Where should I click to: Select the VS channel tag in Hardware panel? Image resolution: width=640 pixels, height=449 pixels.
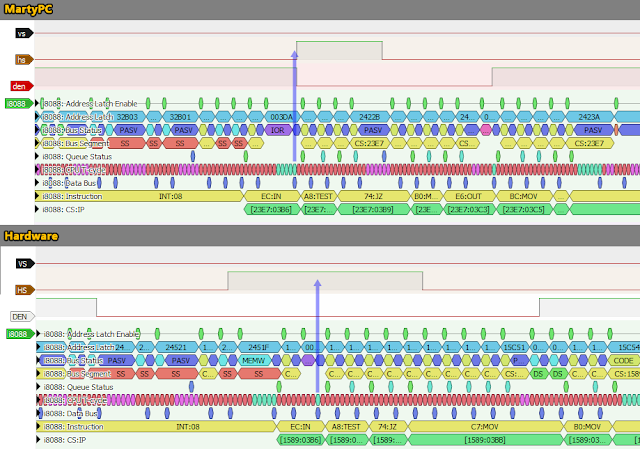(24, 264)
